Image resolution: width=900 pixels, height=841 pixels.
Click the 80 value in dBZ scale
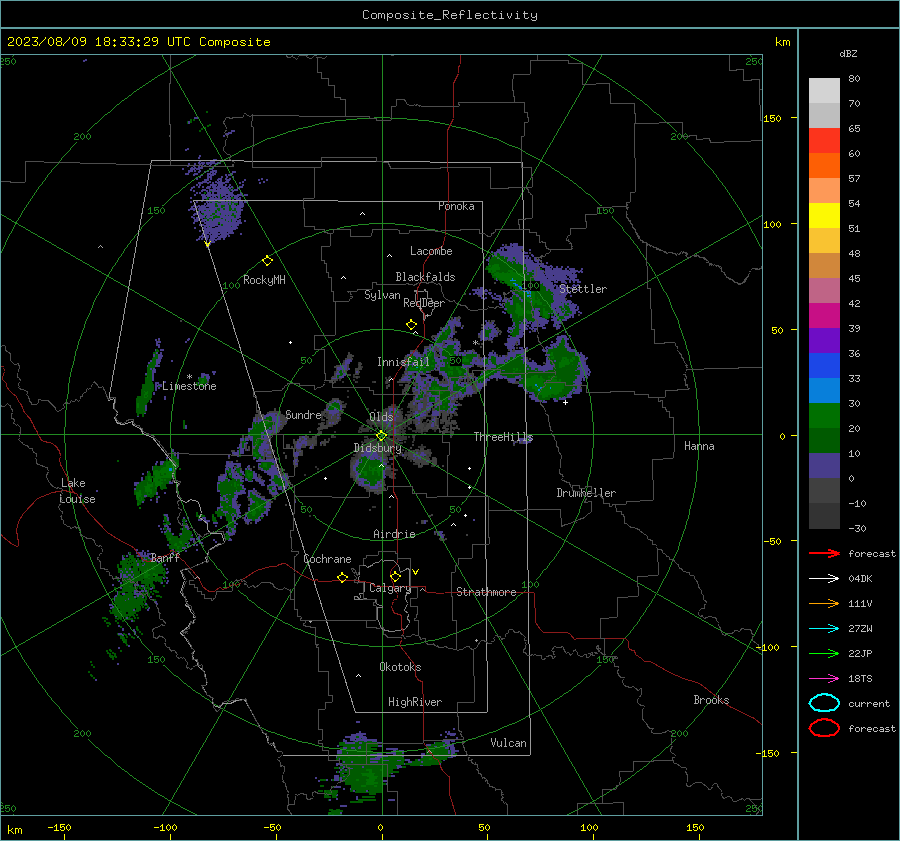pos(854,78)
